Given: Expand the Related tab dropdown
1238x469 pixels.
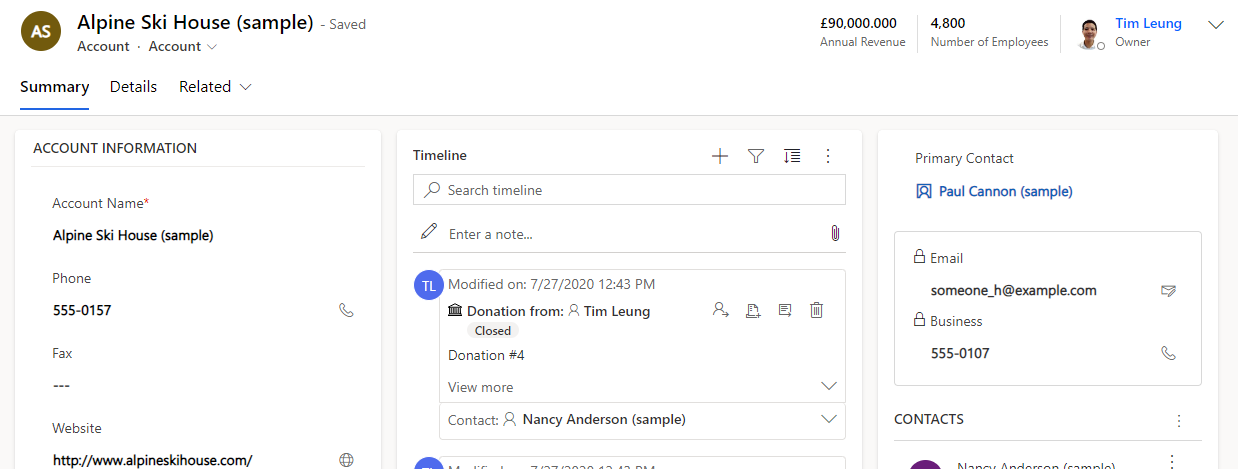Looking at the screenshot, I should click(x=215, y=87).
